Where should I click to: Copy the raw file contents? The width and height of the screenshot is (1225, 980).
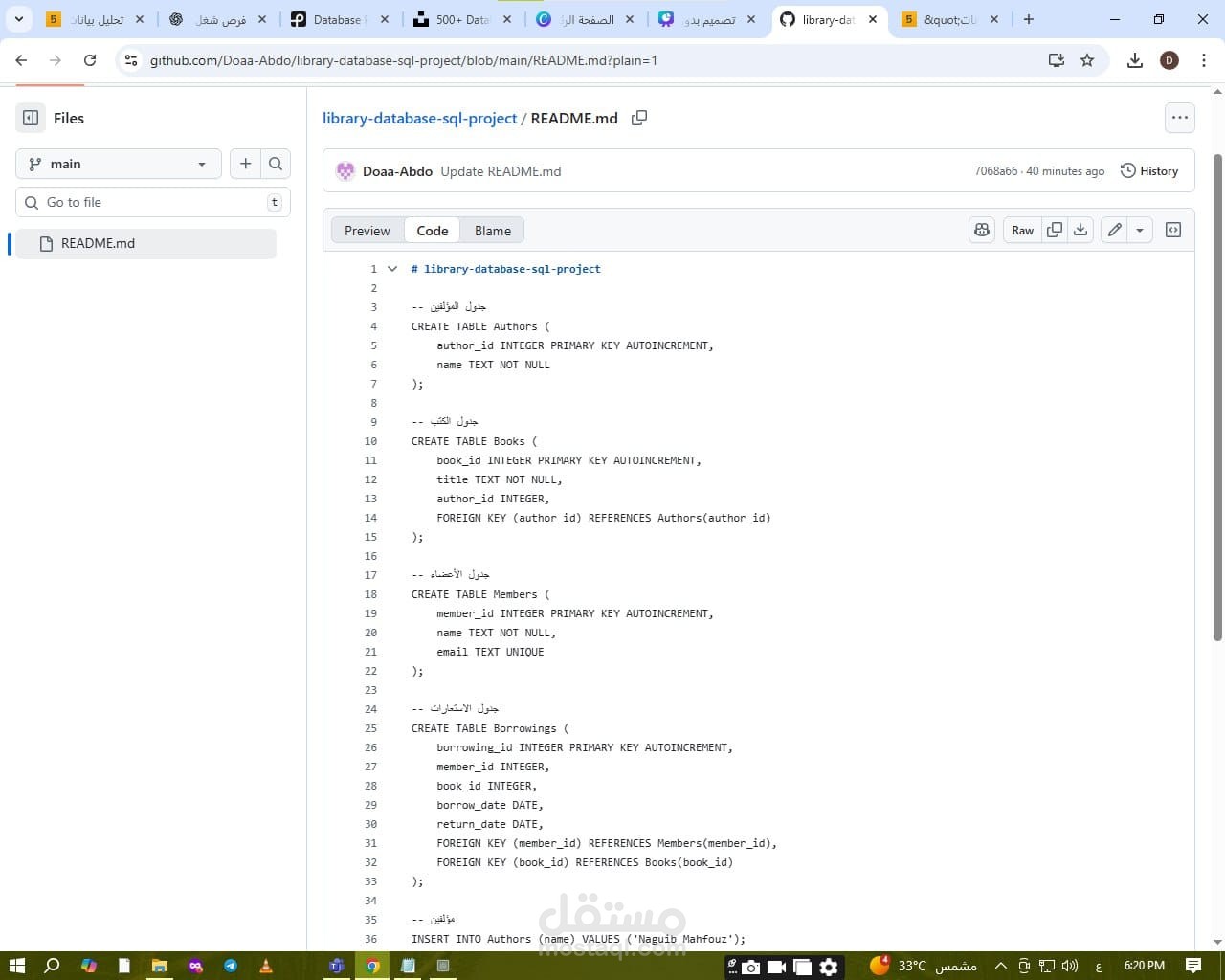tap(1055, 230)
